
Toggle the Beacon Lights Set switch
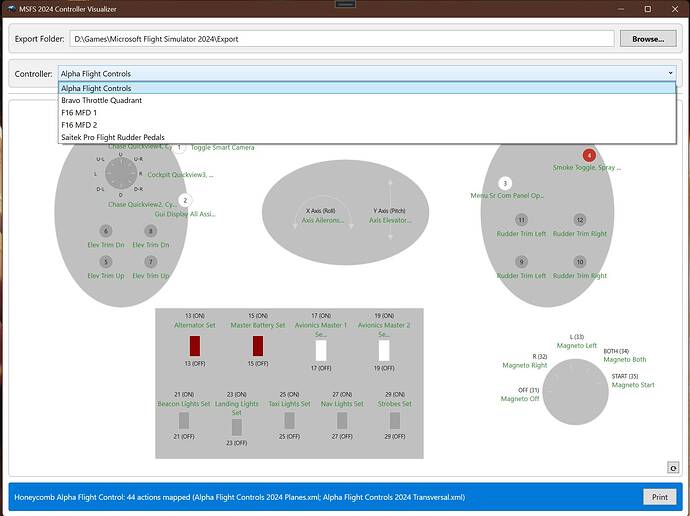click(184, 421)
